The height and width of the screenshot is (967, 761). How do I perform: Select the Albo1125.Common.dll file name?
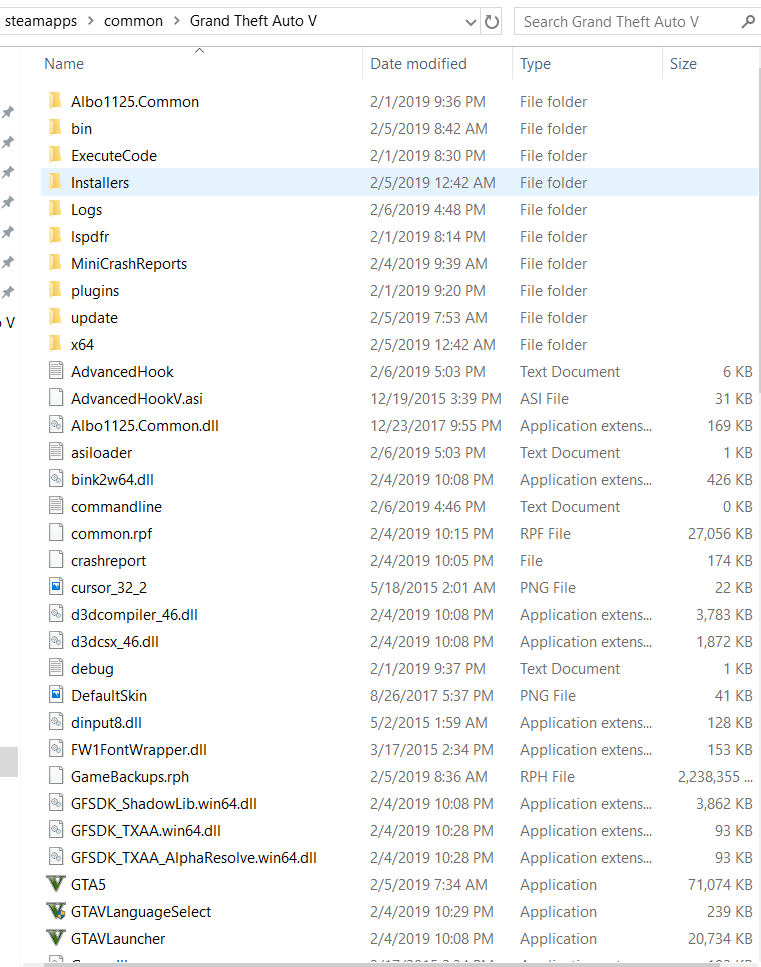144,426
